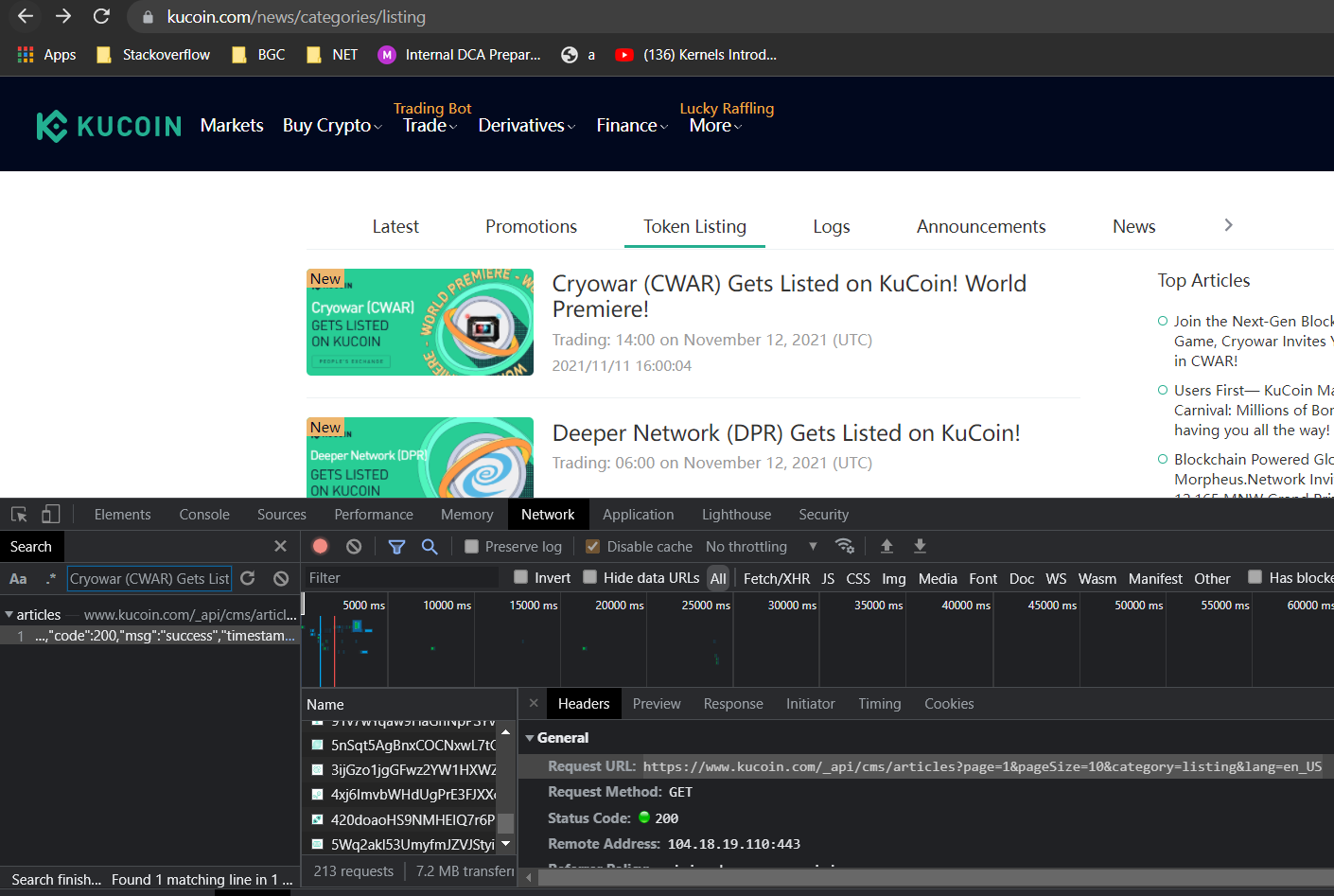Switch to the Promotions tab

click(531, 226)
